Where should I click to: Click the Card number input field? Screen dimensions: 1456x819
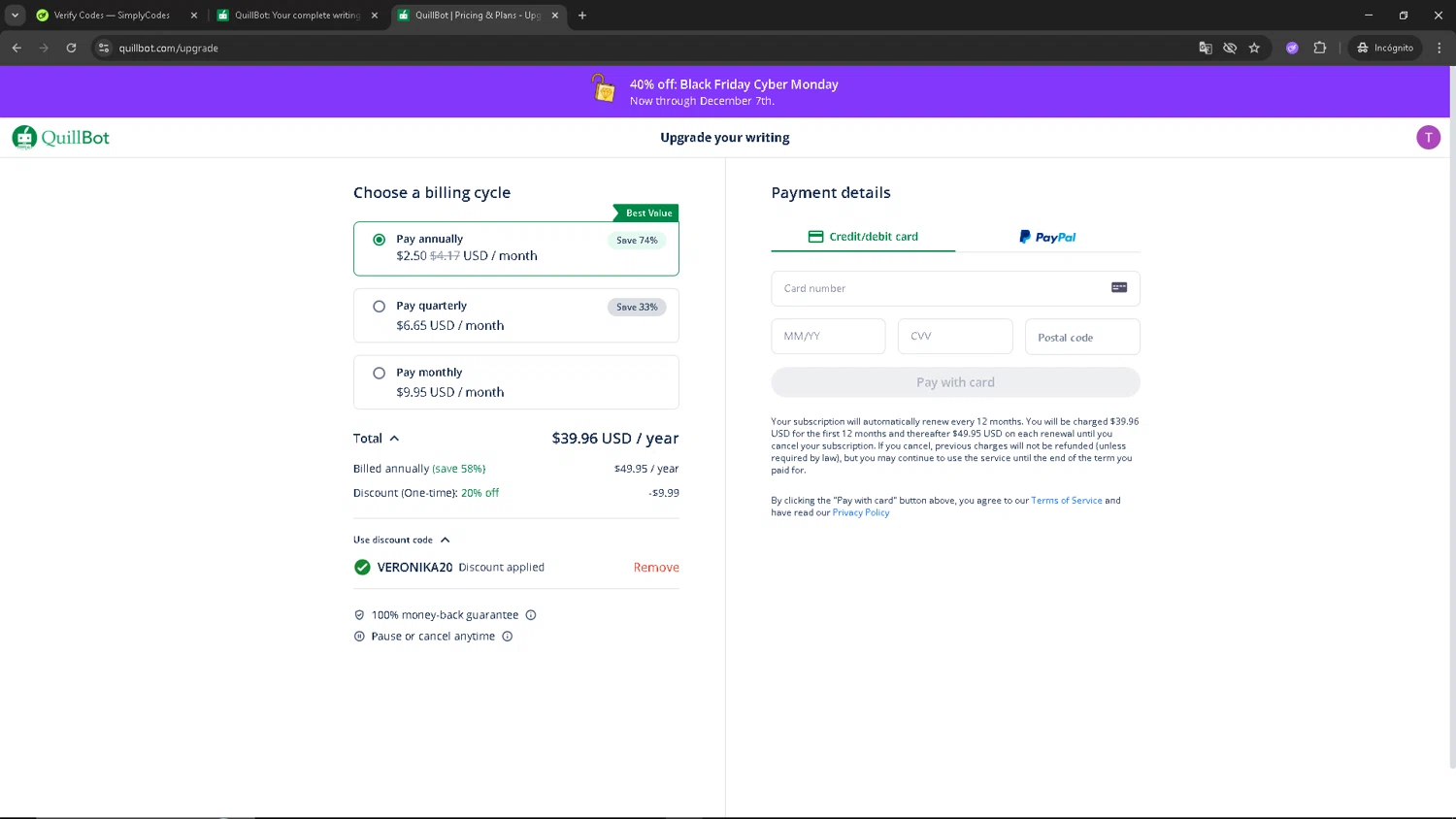942,288
